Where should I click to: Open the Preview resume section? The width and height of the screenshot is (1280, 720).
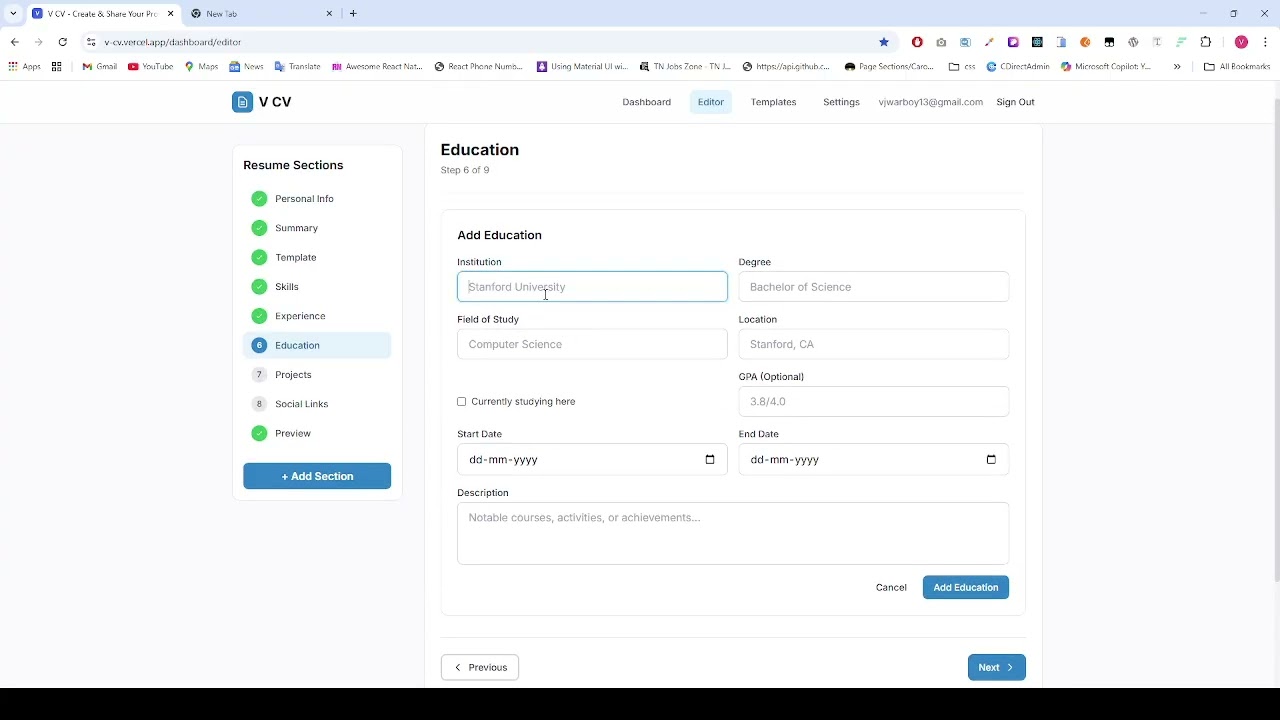pyautogui.click(x=317, y=434)
